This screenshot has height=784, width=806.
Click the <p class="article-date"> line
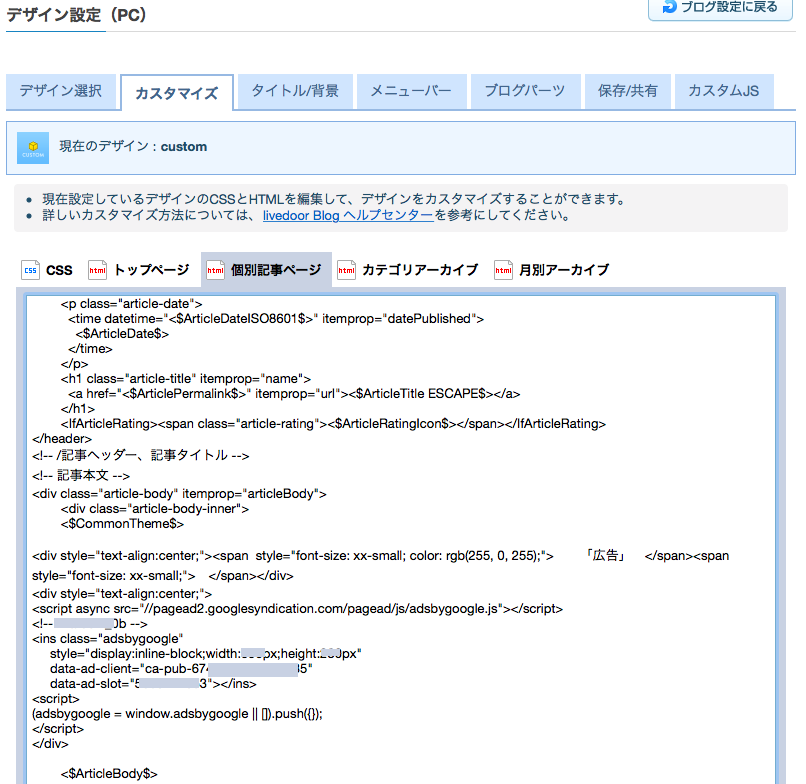(x=131, y=304)
